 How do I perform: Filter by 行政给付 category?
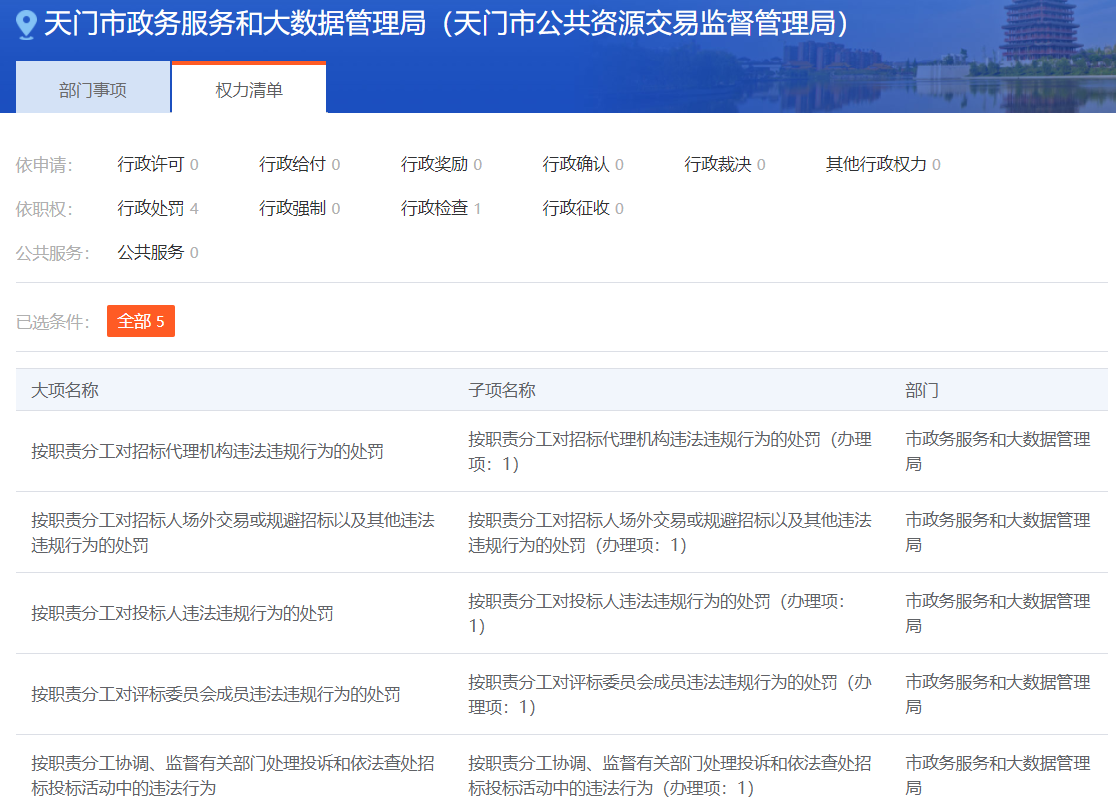[292, 164]
